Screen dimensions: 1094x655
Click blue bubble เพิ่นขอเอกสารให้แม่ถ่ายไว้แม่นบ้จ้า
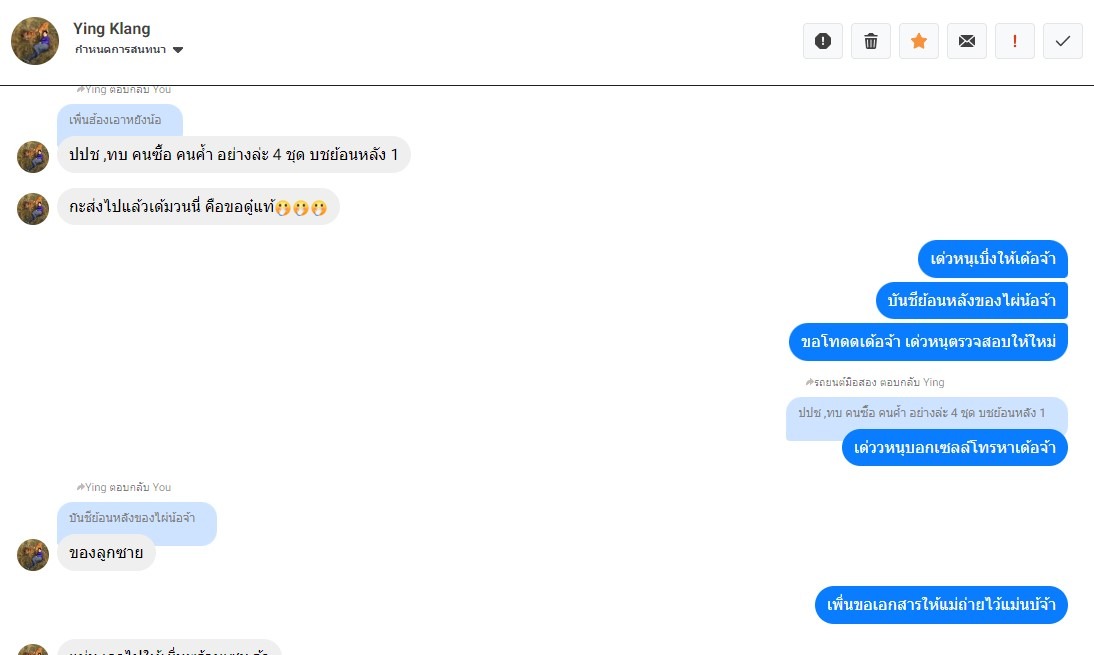point(941,605)
